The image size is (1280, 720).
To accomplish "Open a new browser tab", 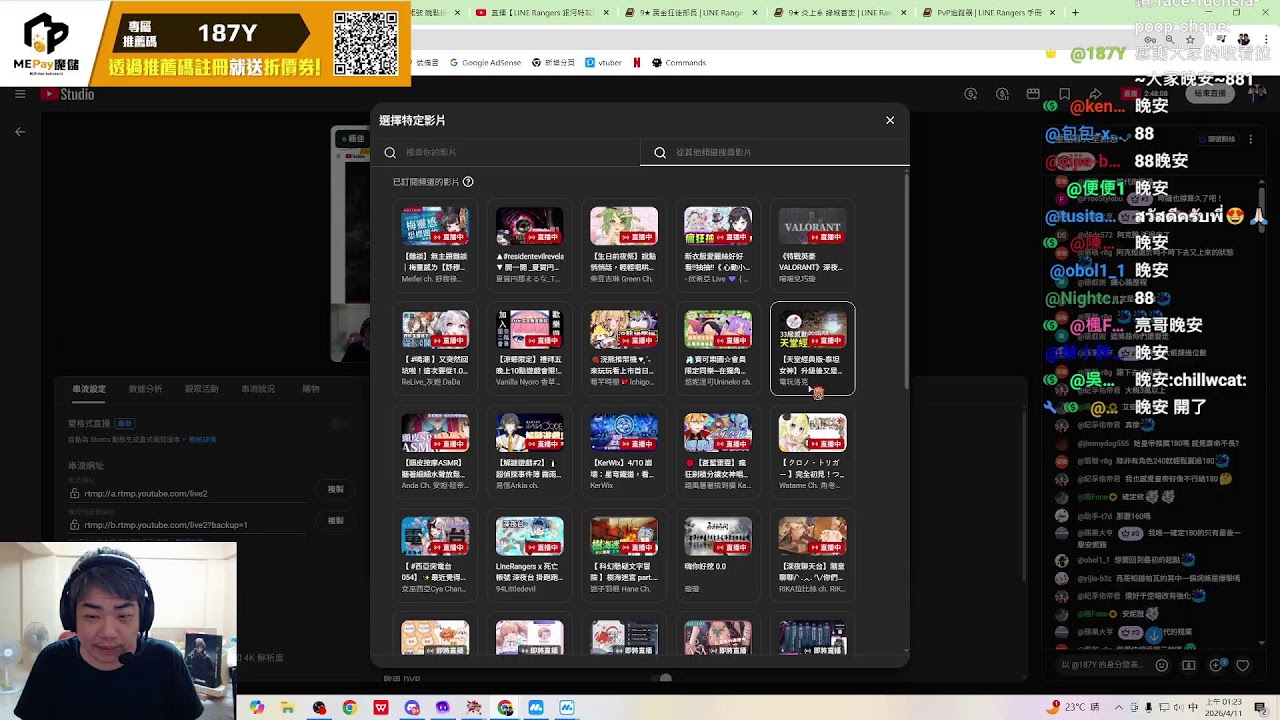I will [1076, 13].
